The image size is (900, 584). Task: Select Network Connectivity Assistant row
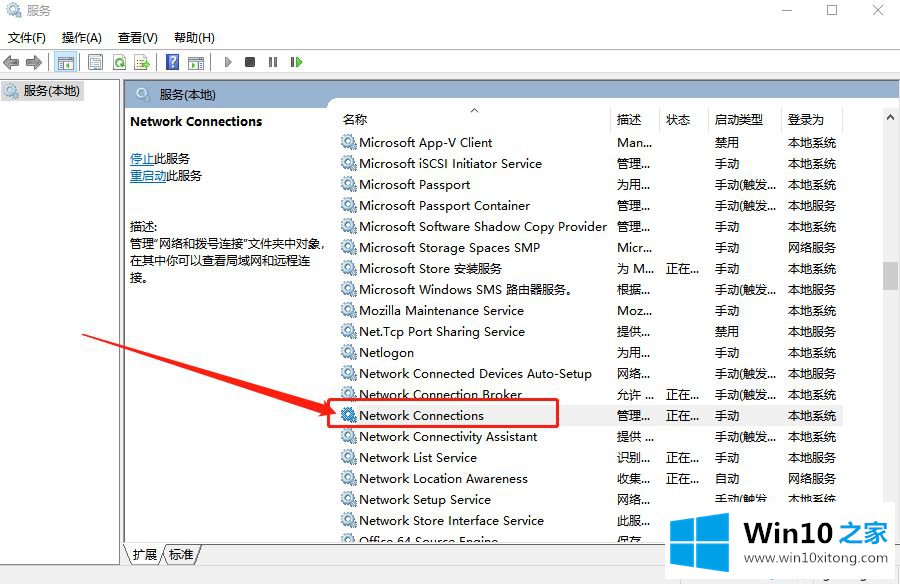click(589, 436)
